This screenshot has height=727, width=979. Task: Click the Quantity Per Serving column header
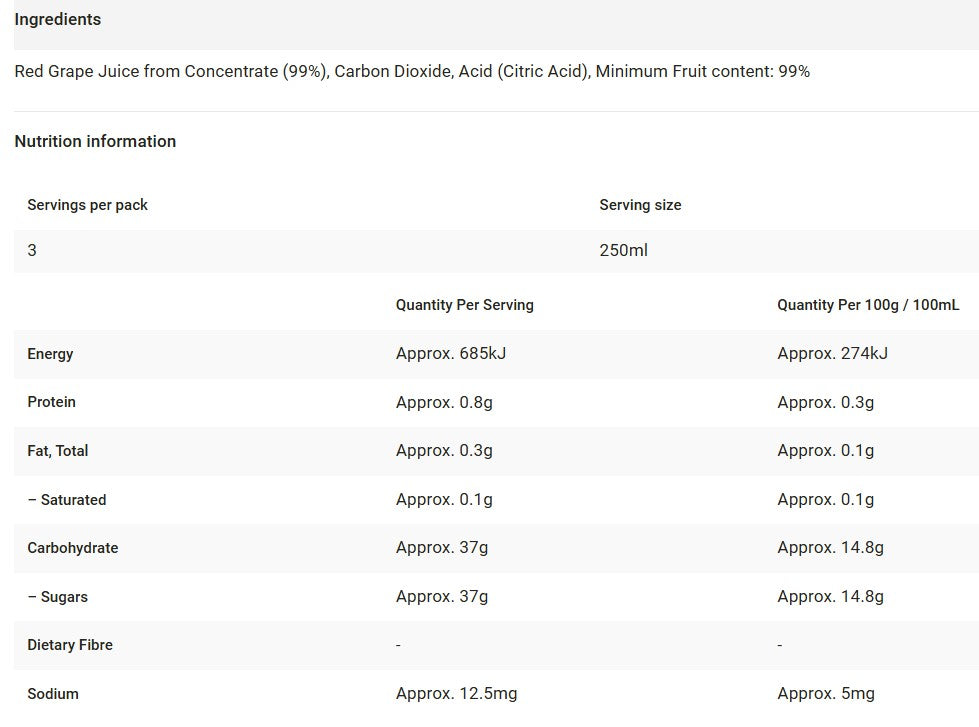(464, 305)
